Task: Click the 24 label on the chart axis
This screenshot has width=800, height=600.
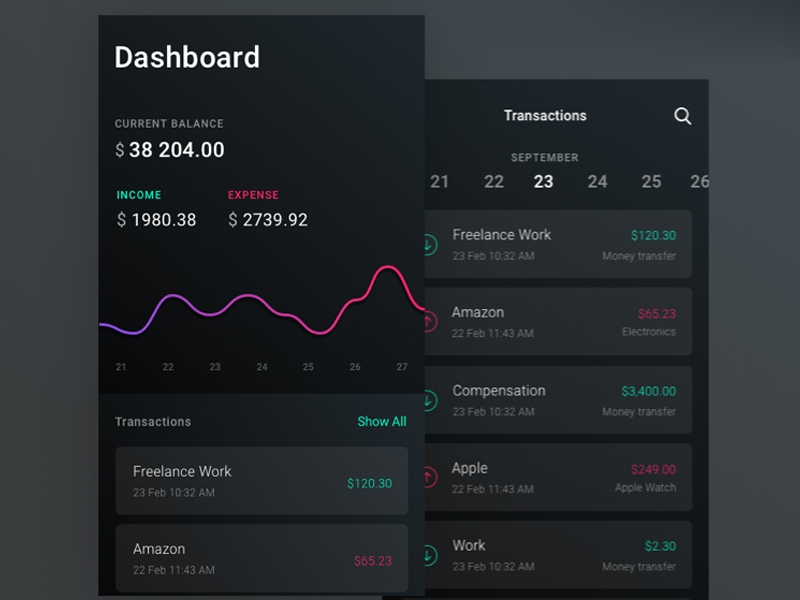Action: click(x=262, y=367)
